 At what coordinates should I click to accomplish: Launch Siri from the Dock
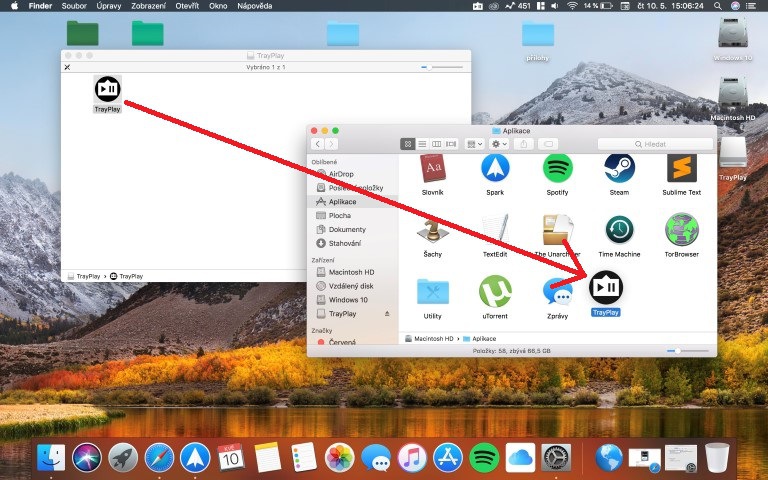click(x=87, y=458)
